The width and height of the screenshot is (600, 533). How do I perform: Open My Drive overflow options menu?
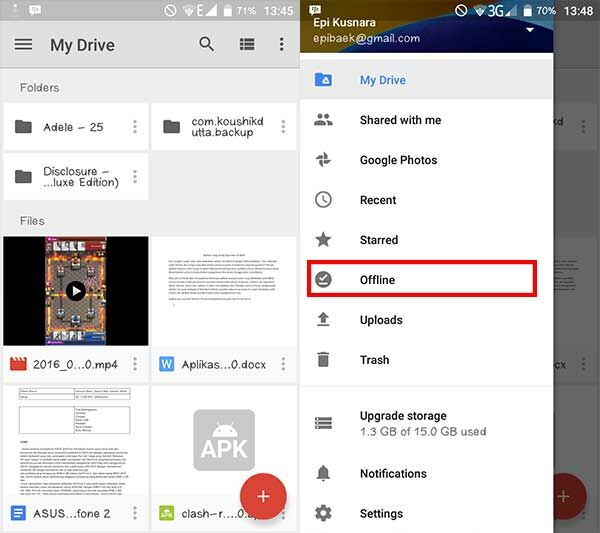tap(282, 44)
